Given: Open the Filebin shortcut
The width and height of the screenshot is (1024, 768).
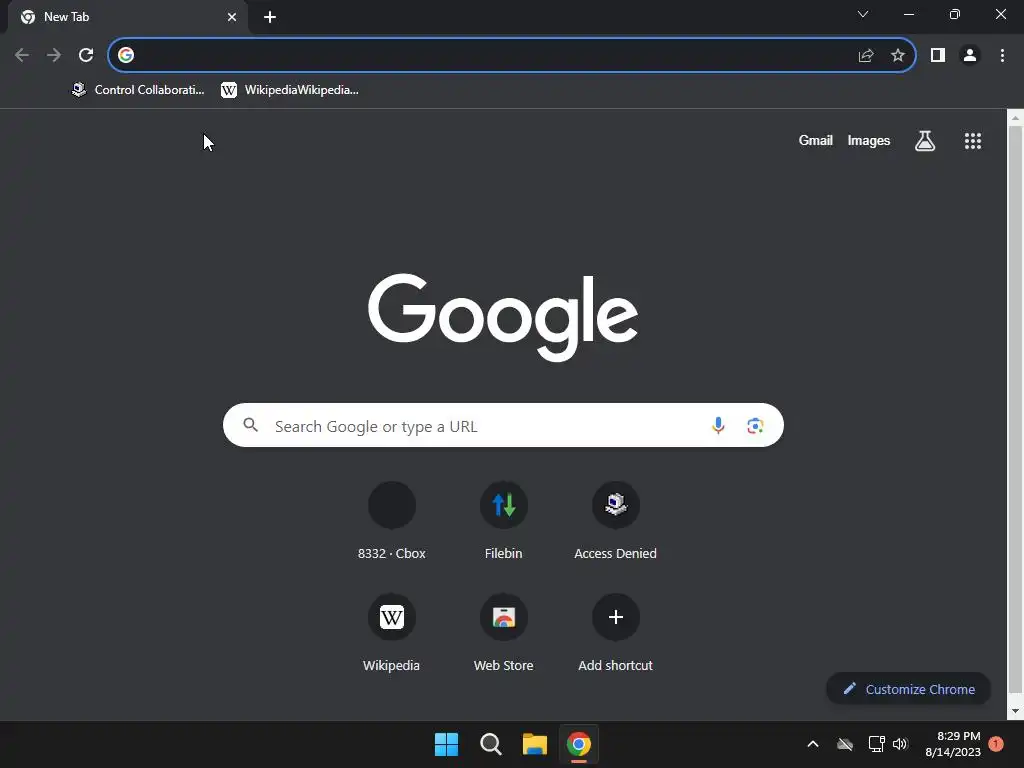Looking at the screenshot, I should 504,520.
